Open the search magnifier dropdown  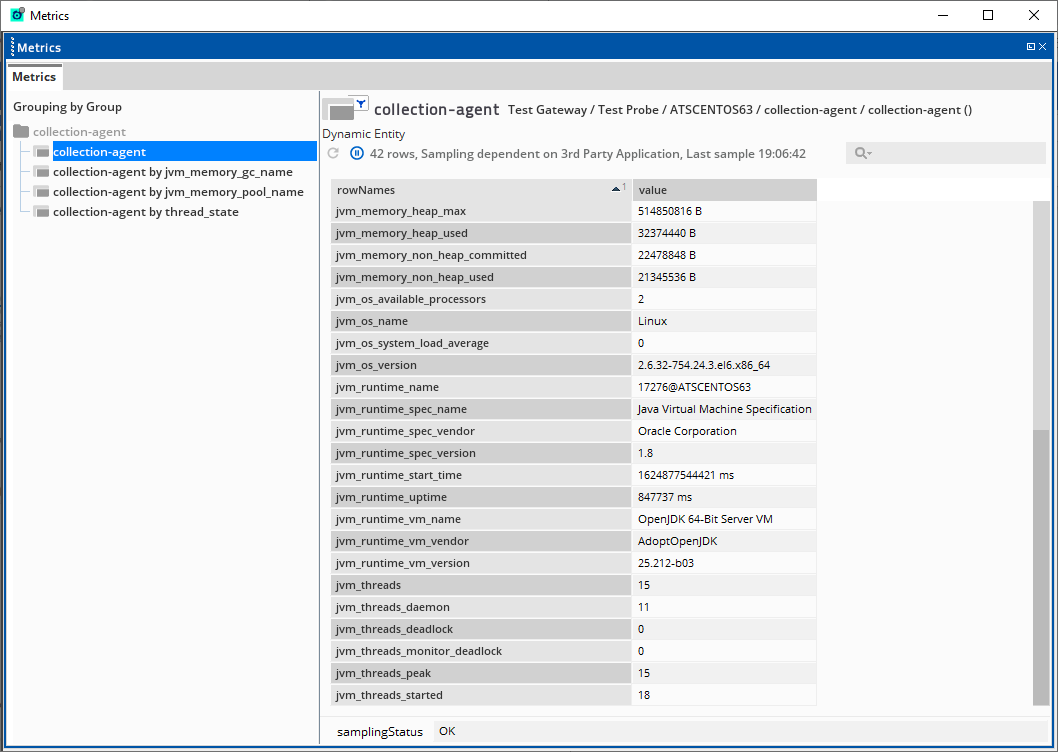(x=863, y=153)
